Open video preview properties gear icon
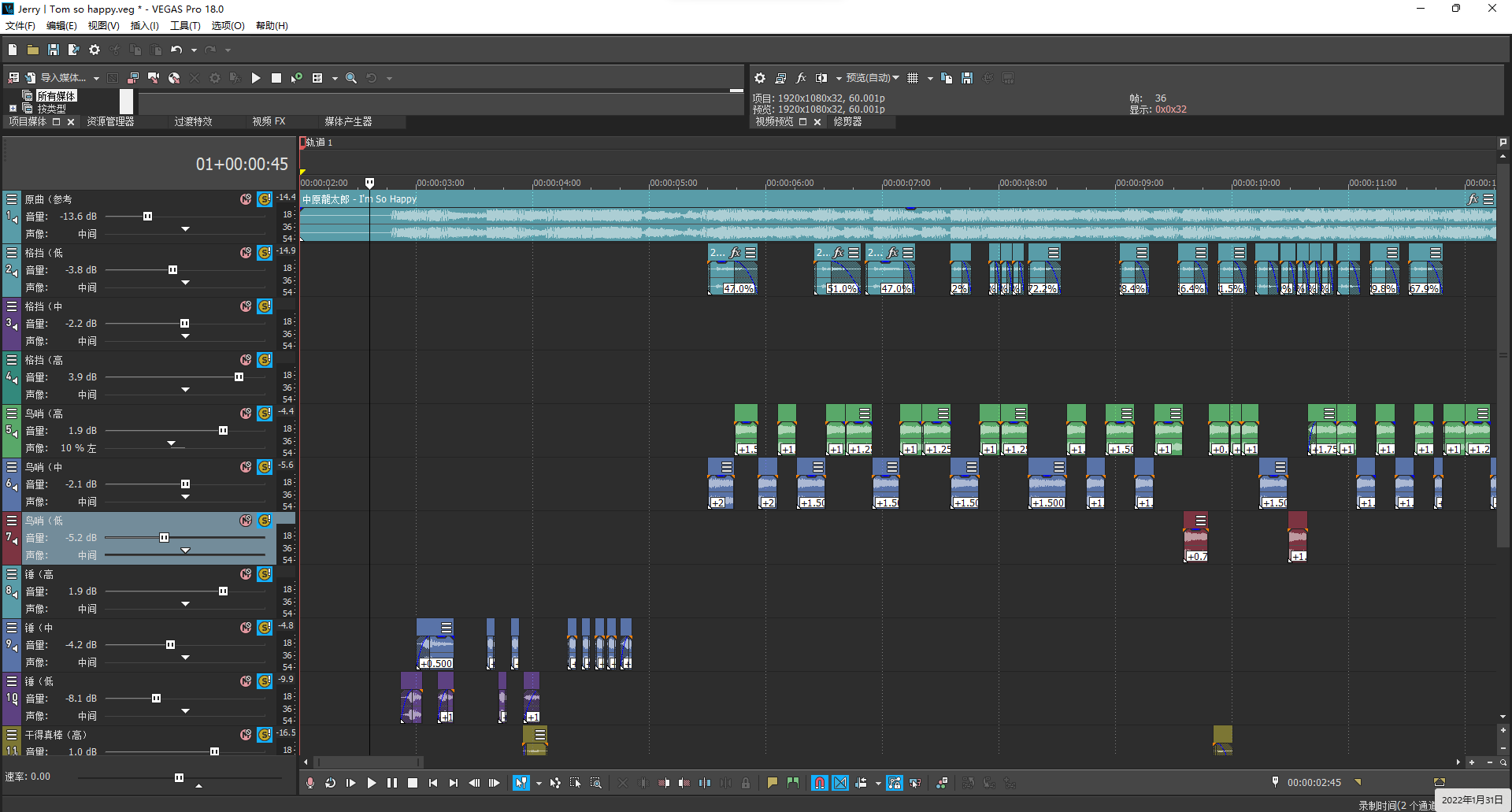The image size is (1512, 812). pyautogui.click(x=760, y=78)
